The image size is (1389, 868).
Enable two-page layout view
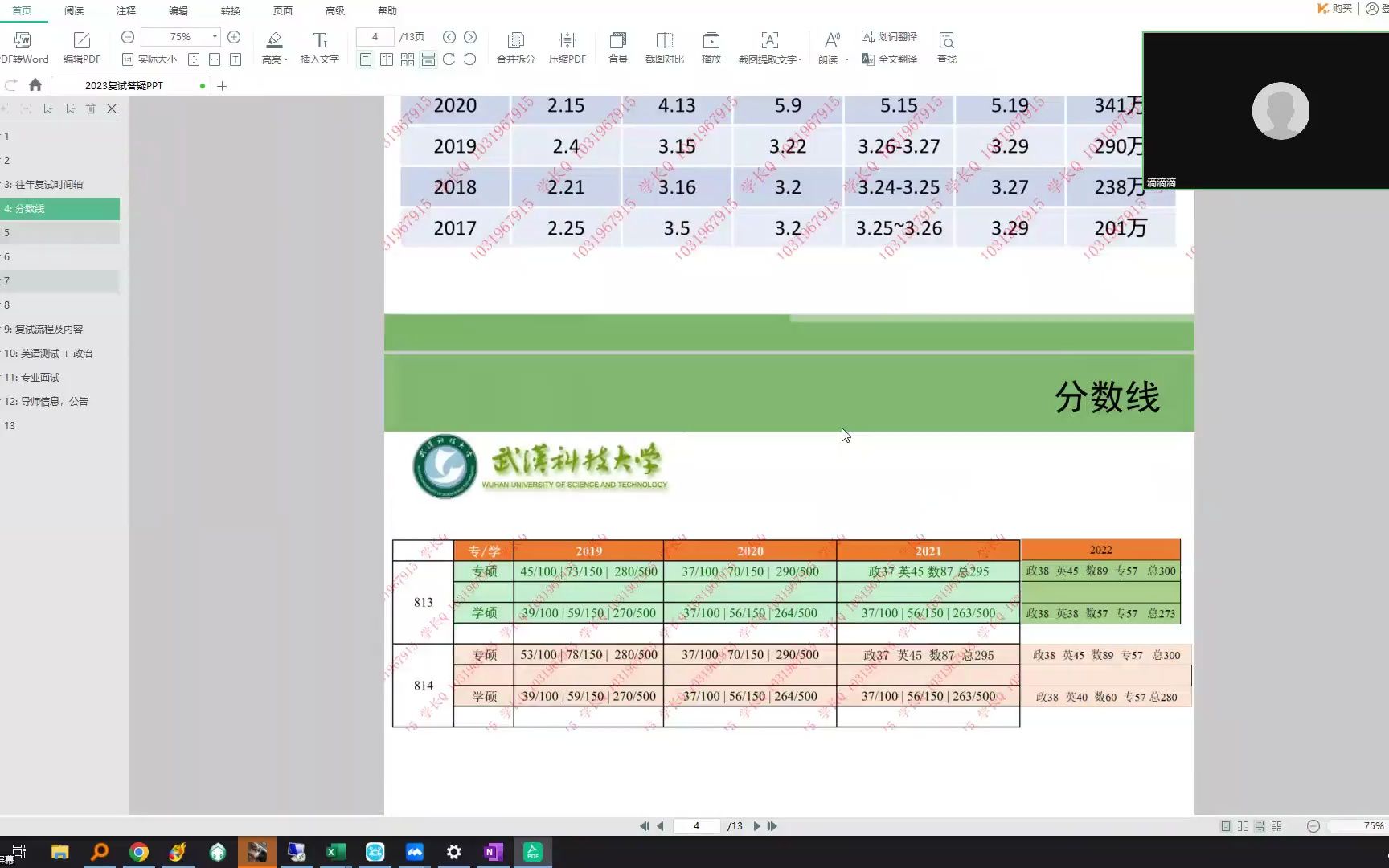(386, 59)
